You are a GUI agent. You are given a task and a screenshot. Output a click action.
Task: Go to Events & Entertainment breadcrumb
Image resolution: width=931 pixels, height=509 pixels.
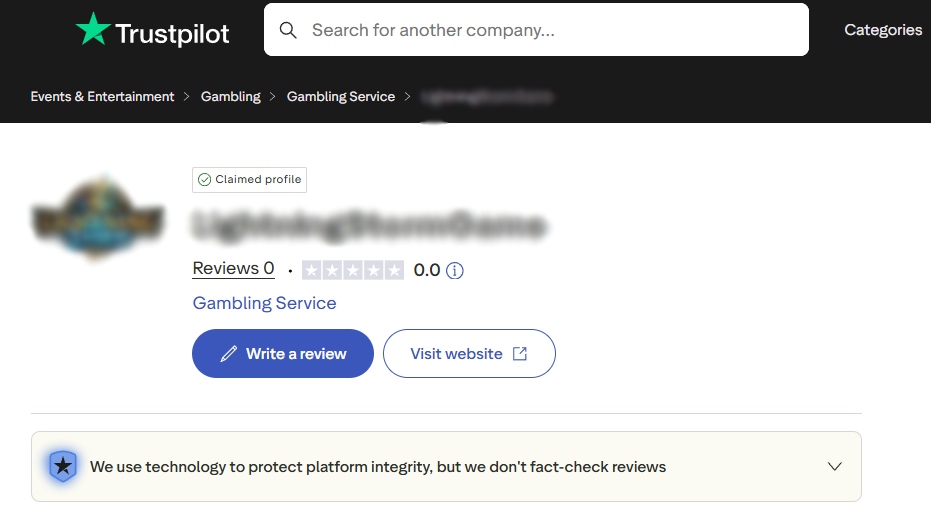(102, 97)
